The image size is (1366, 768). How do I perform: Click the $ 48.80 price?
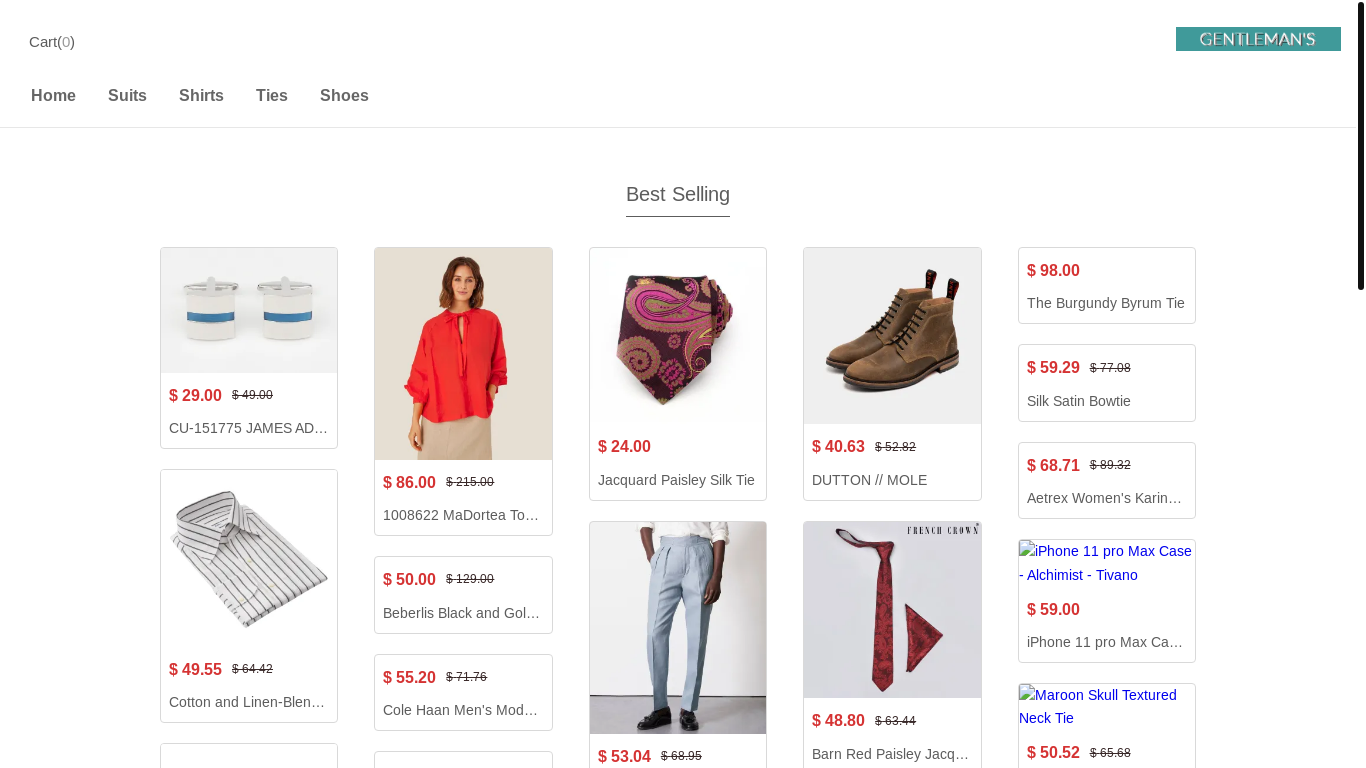[838, 721]
